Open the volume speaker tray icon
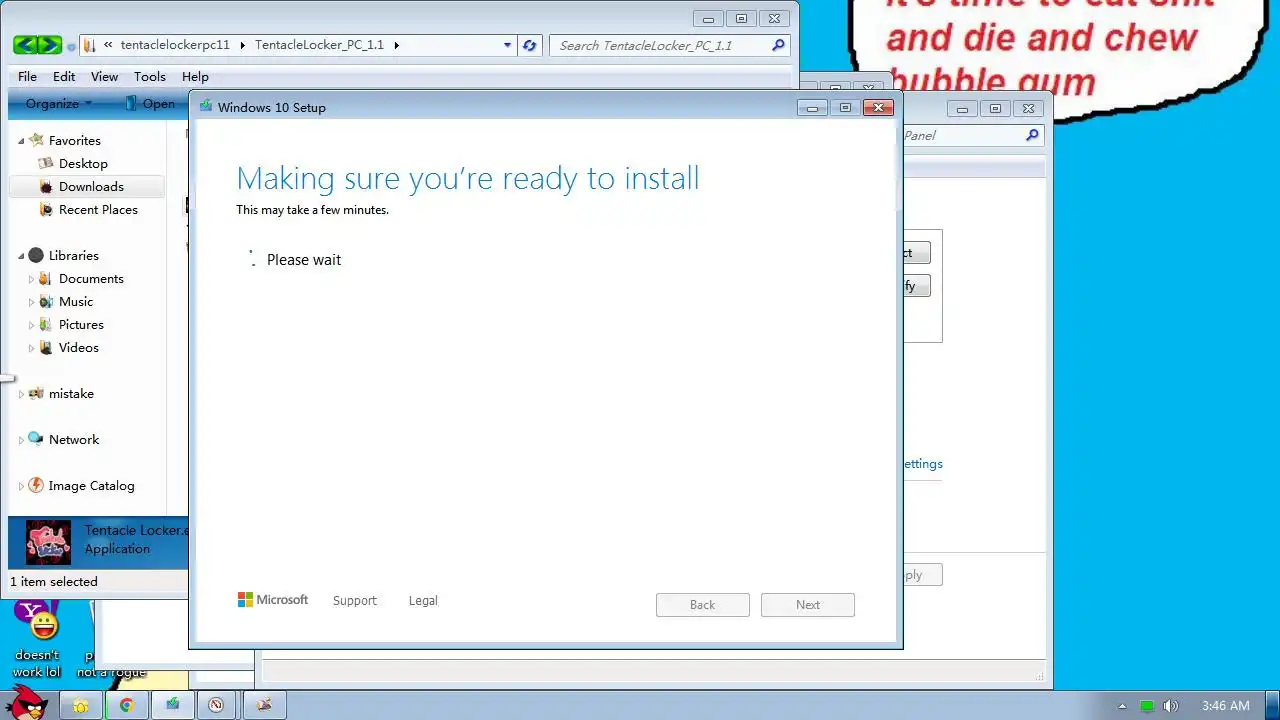Screen dimensions: 1280x720 tap(1171, 706)
